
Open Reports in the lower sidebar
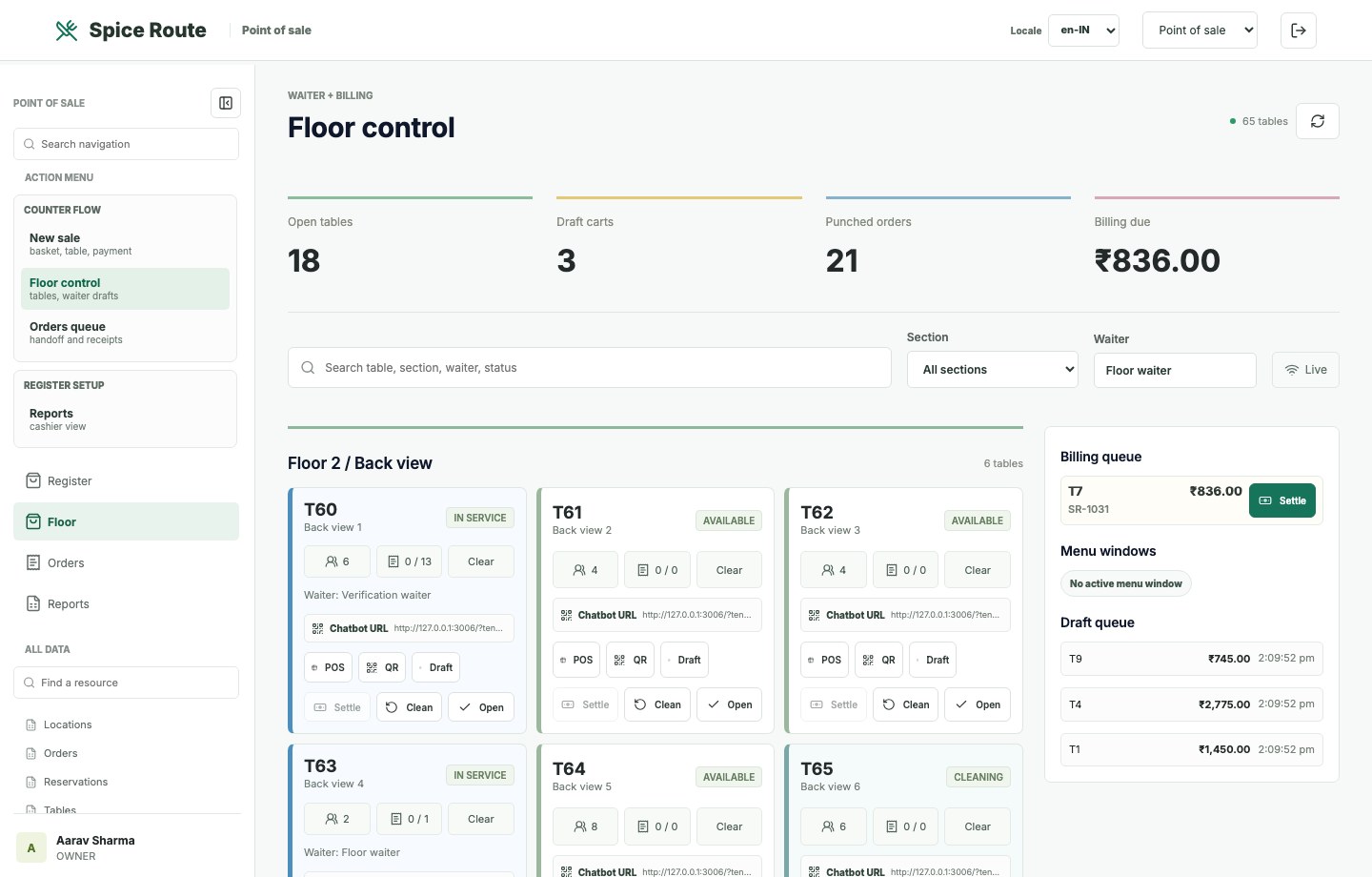[126, 604]
